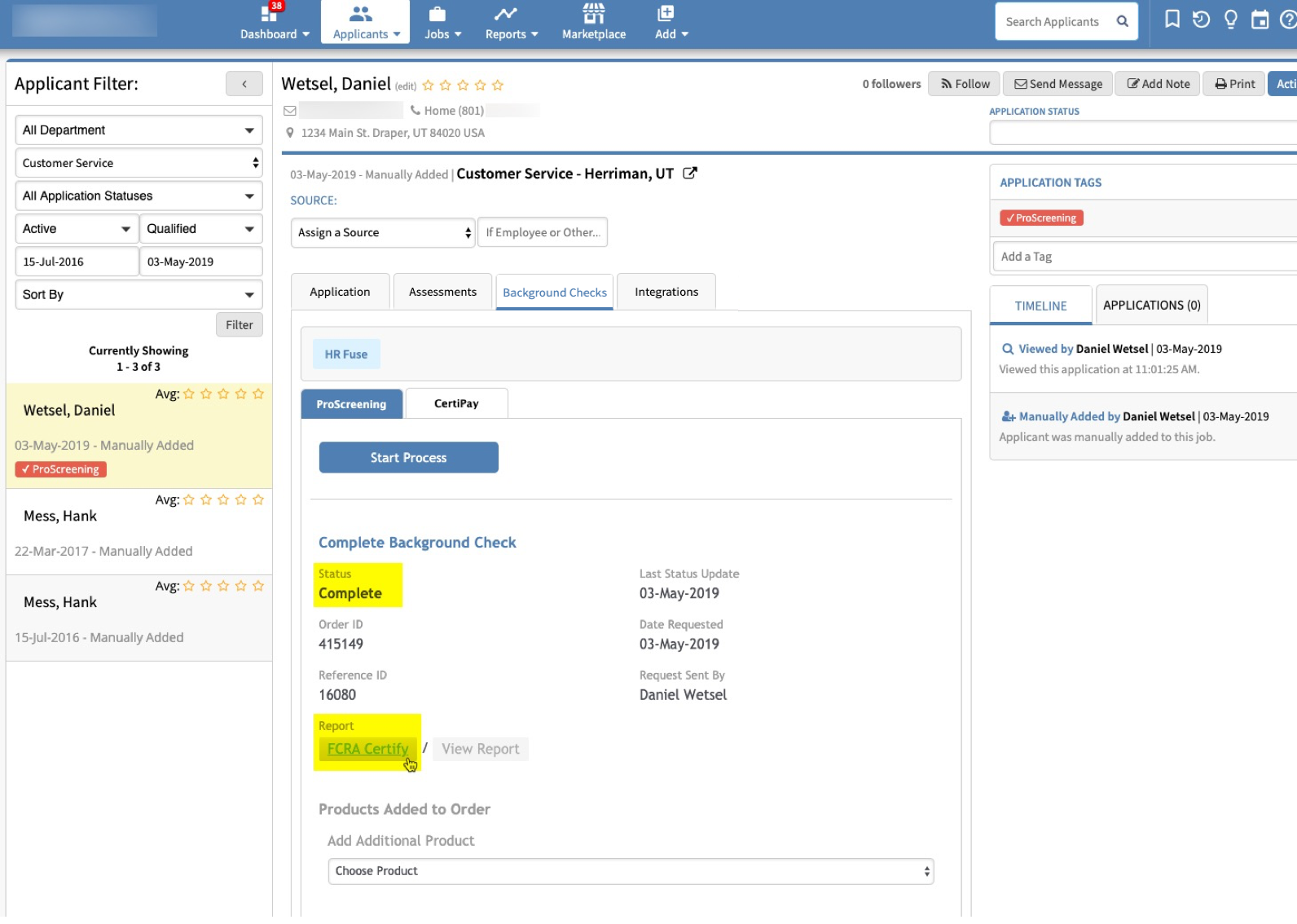Expand the All Department dropdown
The image size is (1297, 924).
[138, 130]
